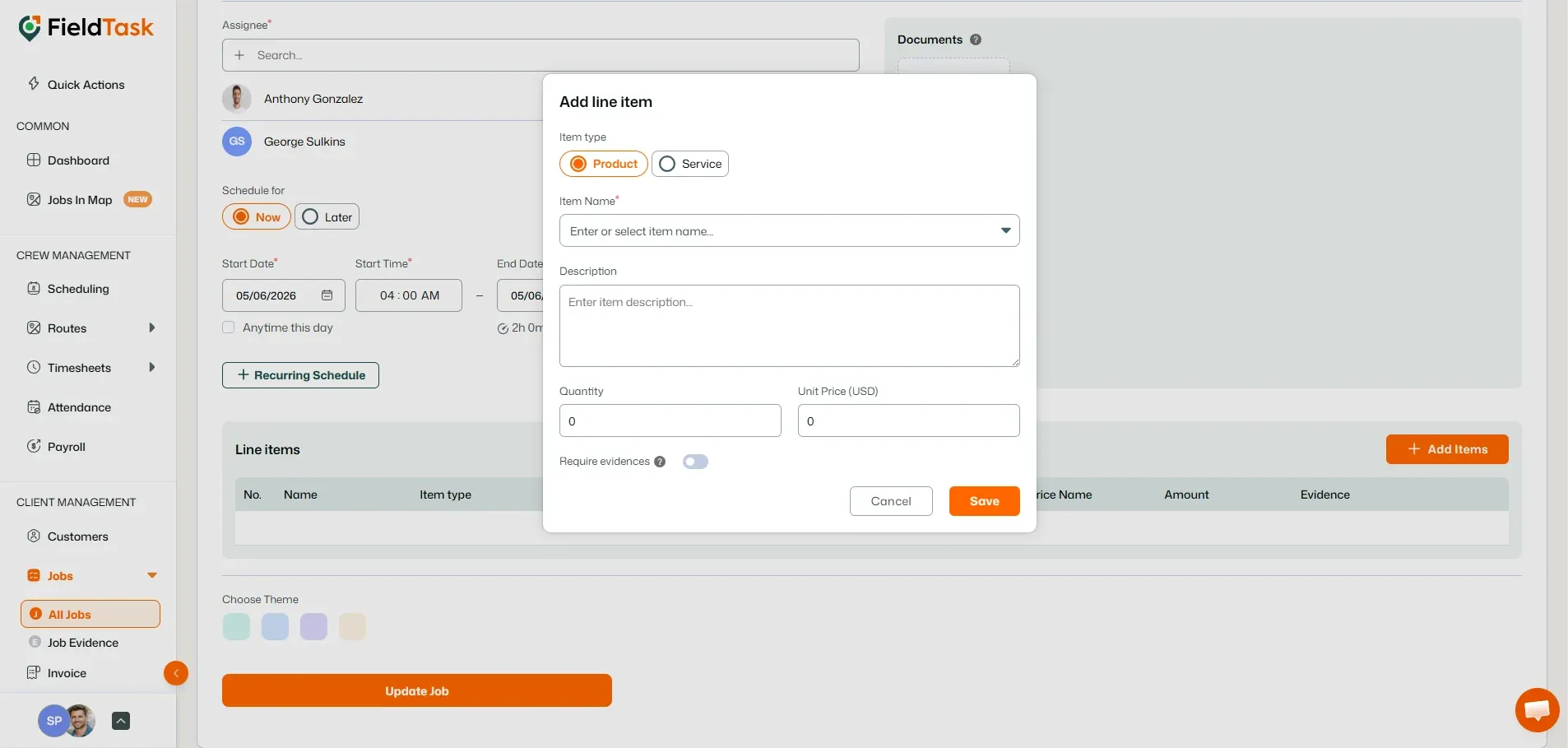Screen dimensions: 1568x748
Task: Click the All Jobs badge icon
Action: click(x=35, y=614)
